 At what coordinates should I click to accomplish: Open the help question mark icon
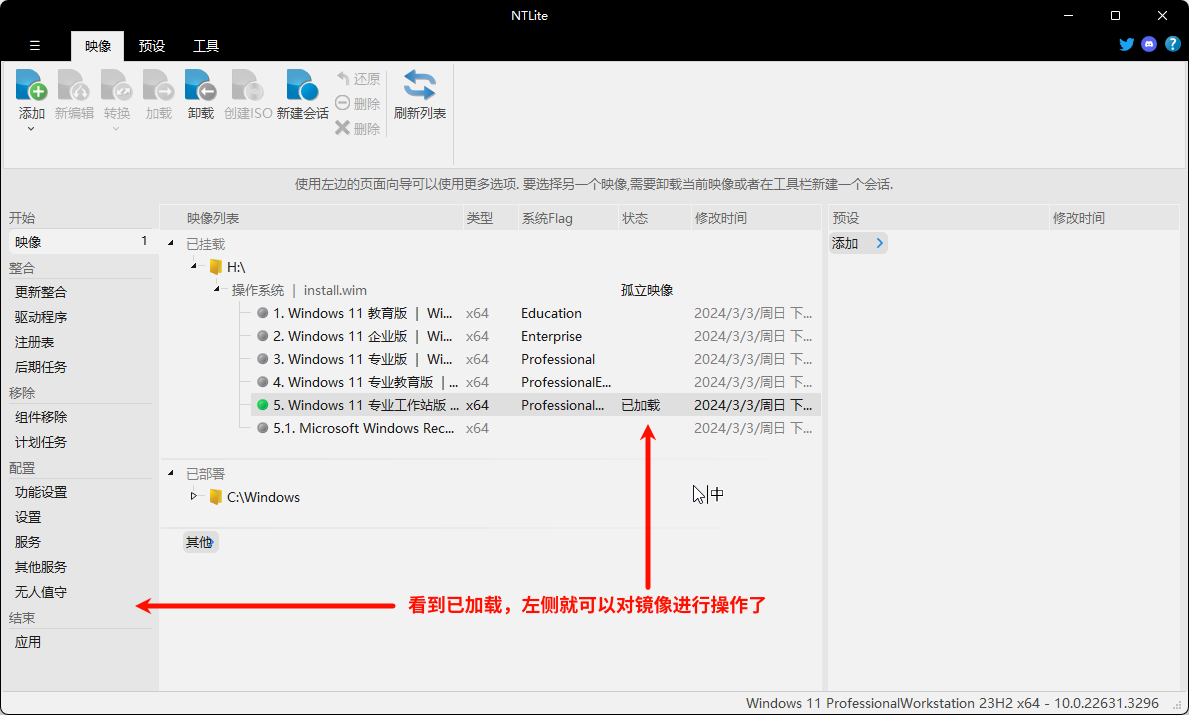pyautogui.click(x=1172, y=44)
